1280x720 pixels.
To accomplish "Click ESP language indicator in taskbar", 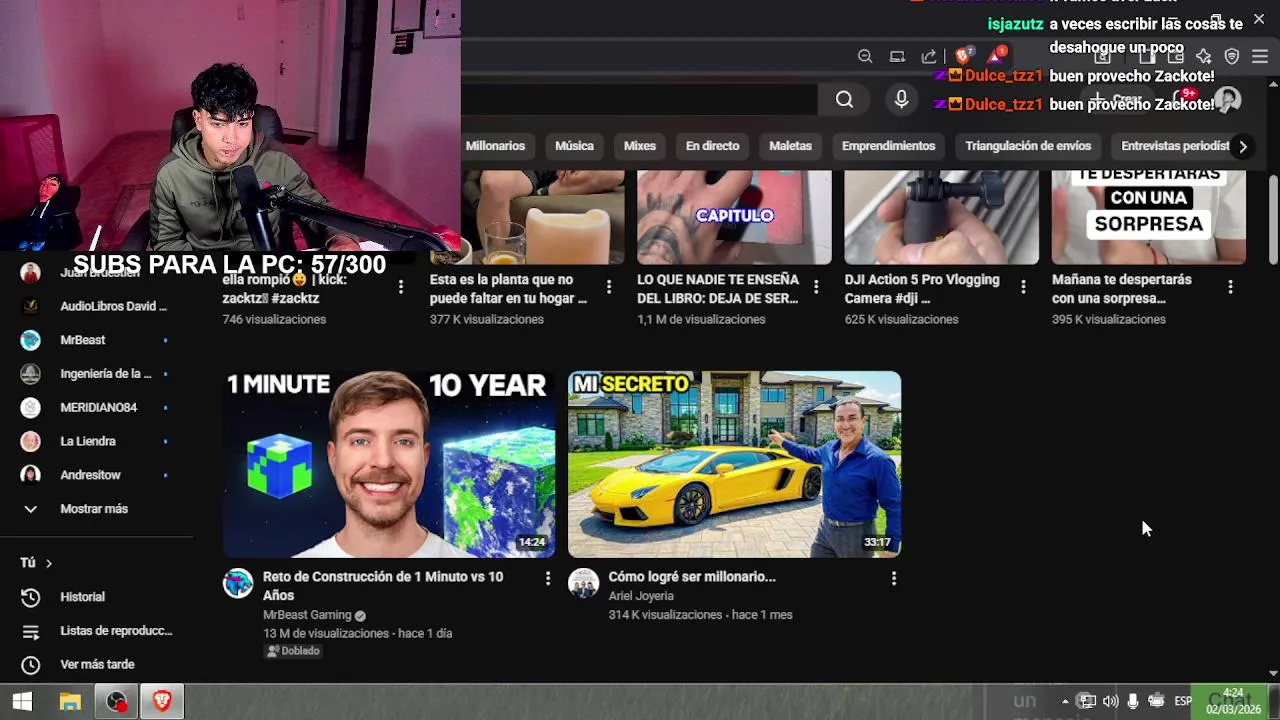I will (x=1183, y=701).
